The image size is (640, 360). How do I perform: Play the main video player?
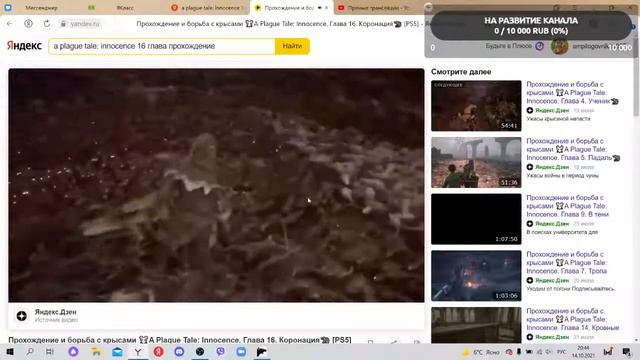[x=216, y=185]
